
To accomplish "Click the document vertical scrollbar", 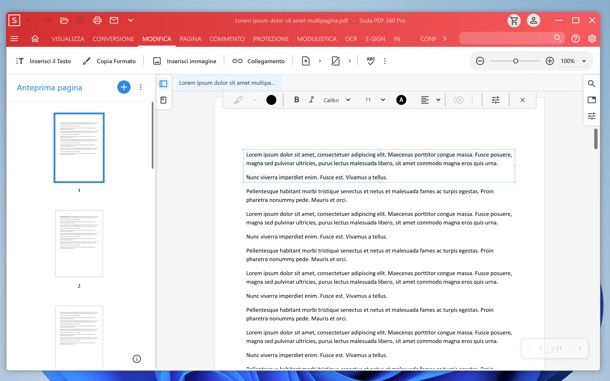I will coord(596,139).
